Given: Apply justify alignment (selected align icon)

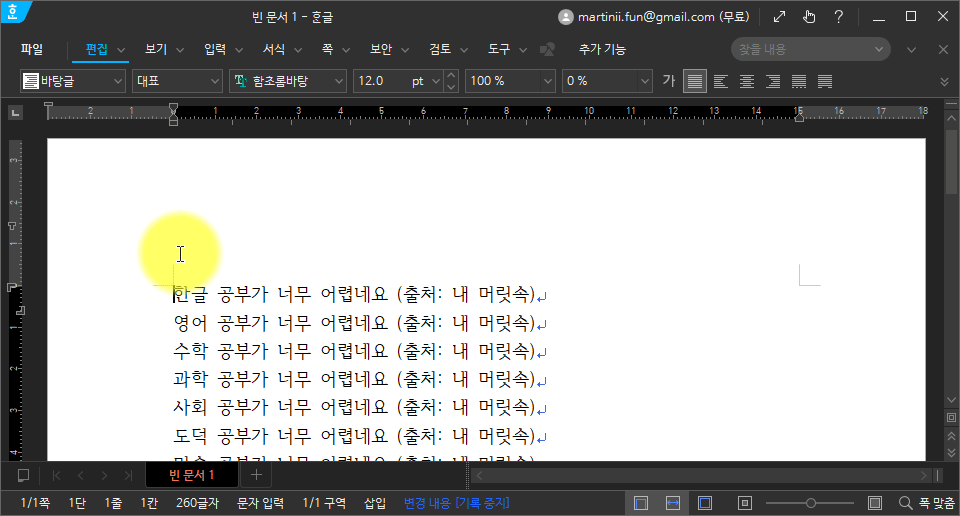Looking at the screenshot, I should [x=695, y=81].
